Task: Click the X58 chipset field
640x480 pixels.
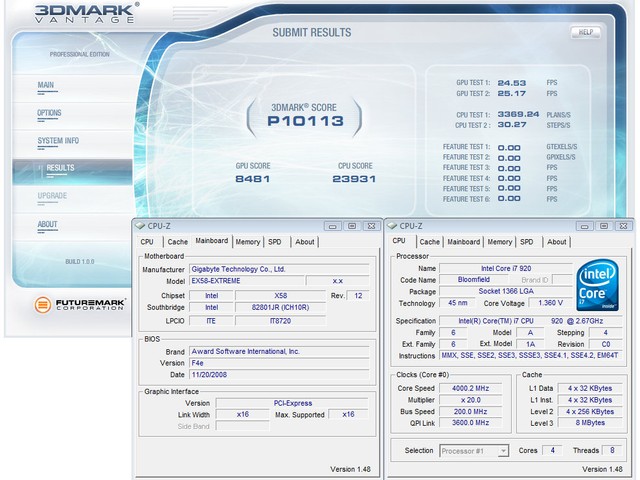Action: (280, 296)
